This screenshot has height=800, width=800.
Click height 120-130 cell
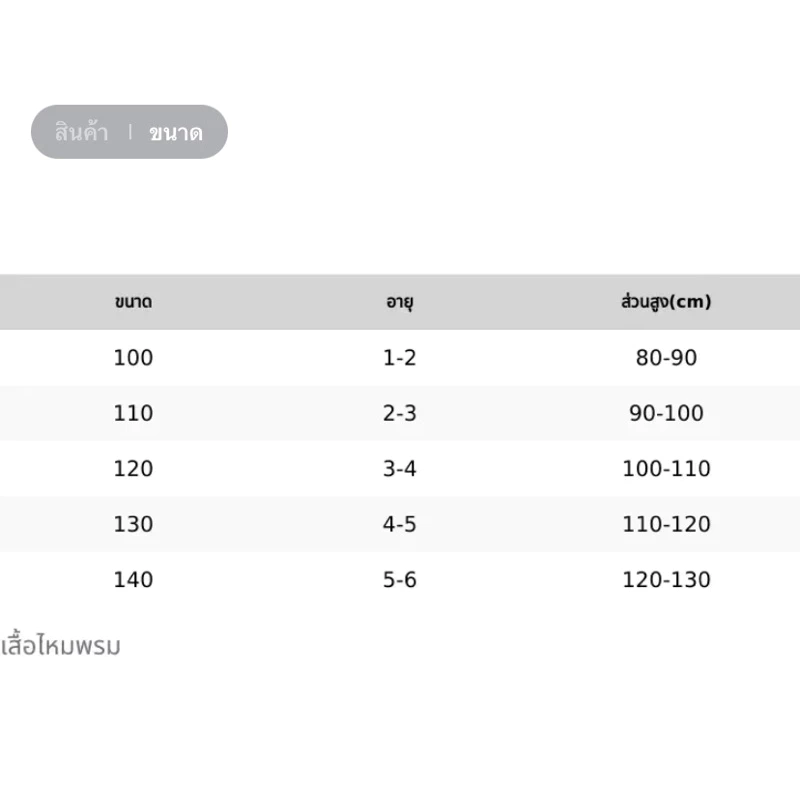(x=666, y=580)
